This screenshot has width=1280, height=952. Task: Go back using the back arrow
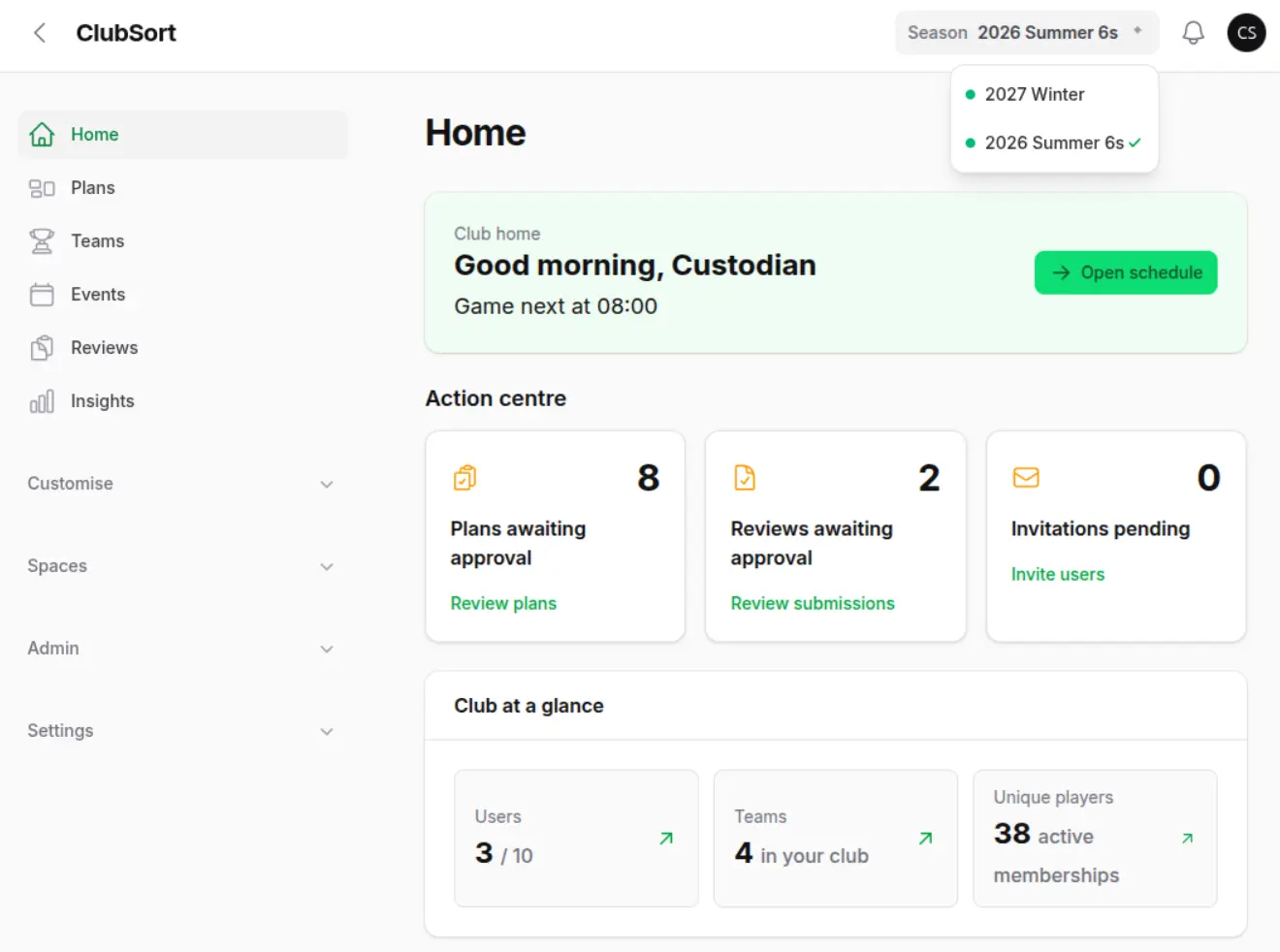coord(40,33)
